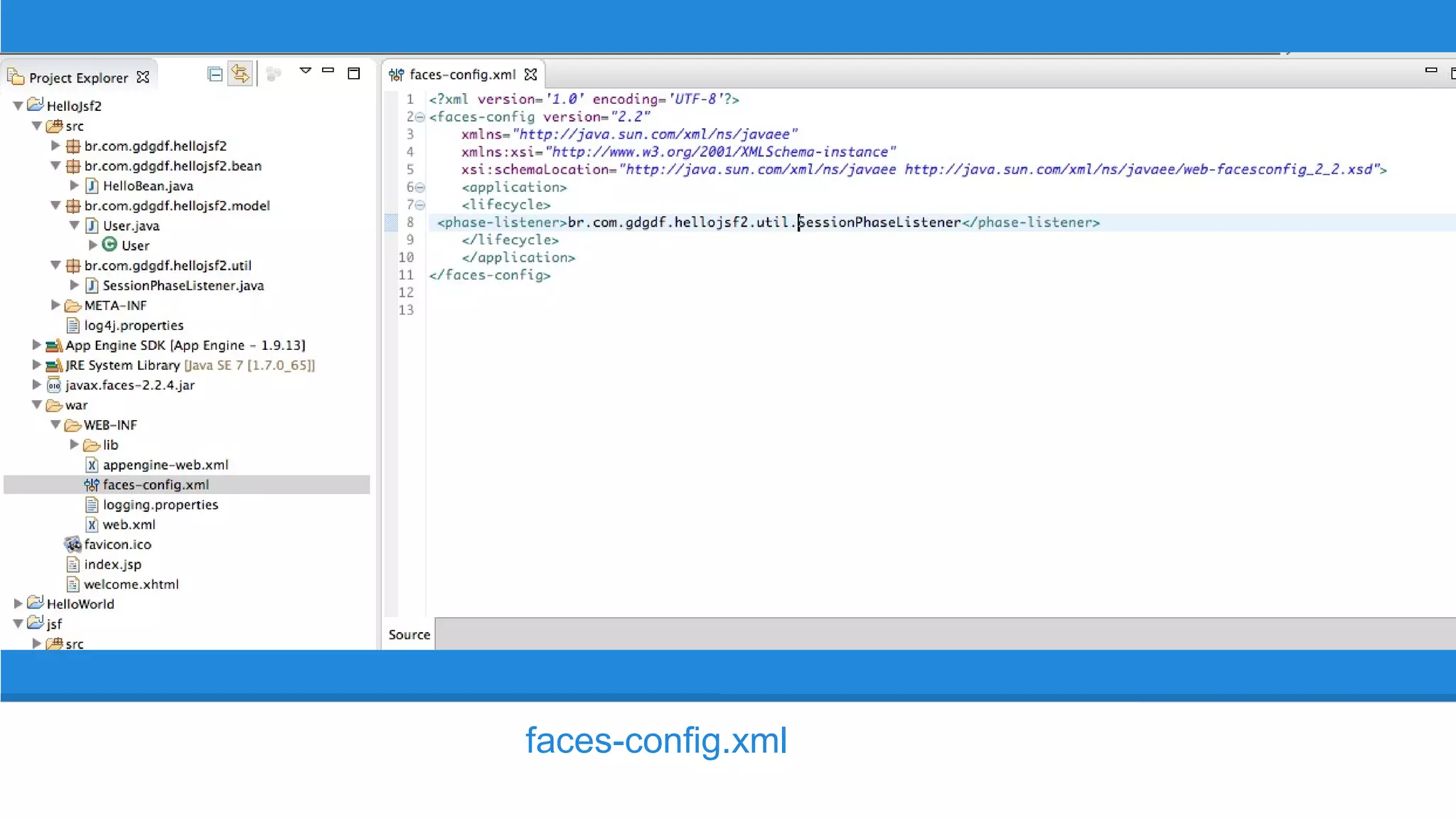Expand App Engine SDK library
The image size is (1456, 819).
36,344
